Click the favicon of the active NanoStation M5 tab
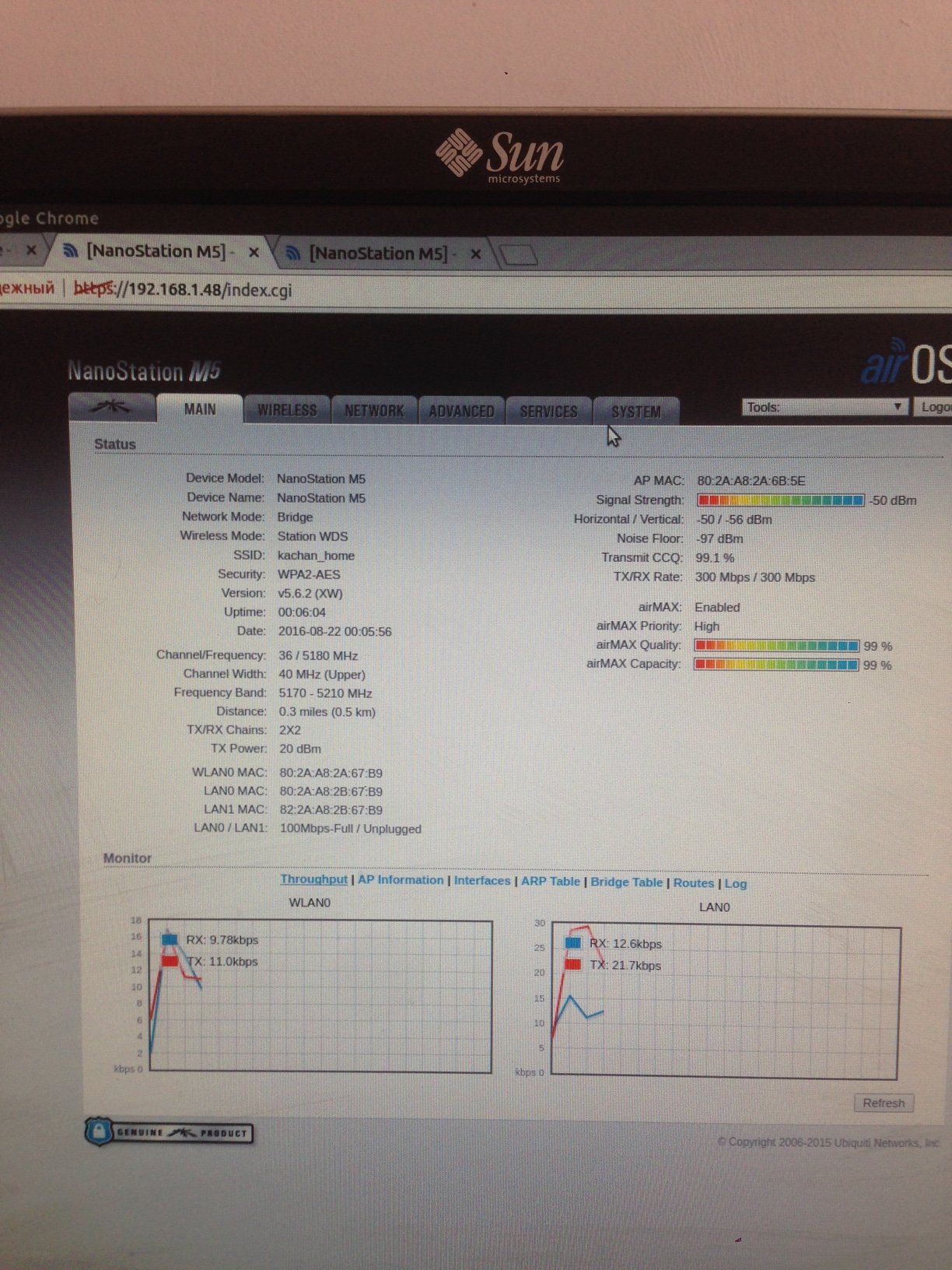 (x=71, y=251)
